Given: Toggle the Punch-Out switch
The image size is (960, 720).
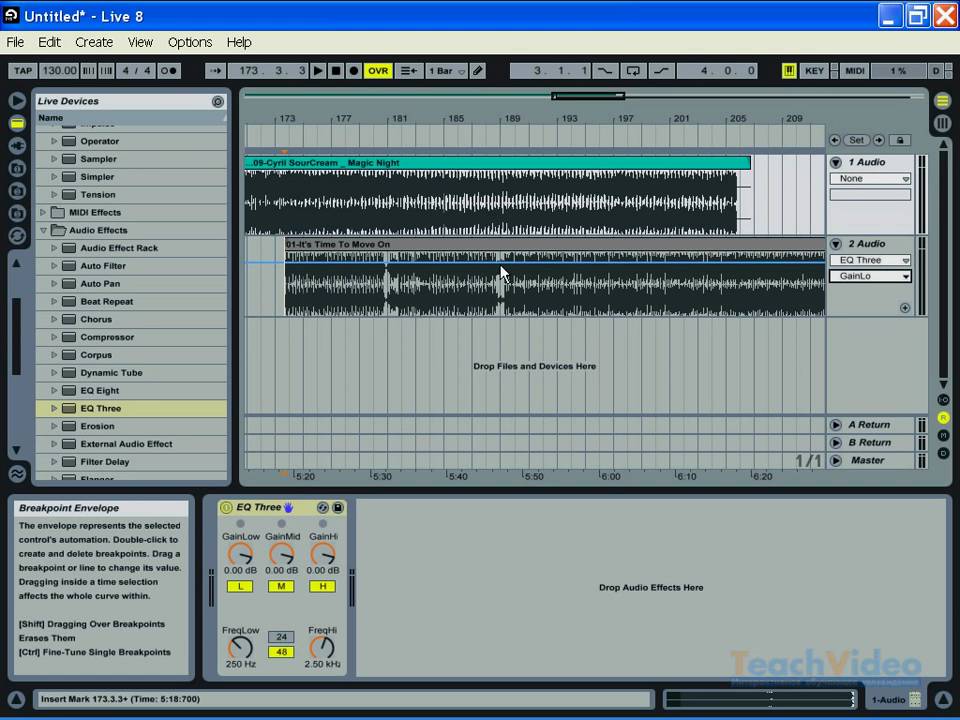Looking at the screenshot, I should pyautogui.click(x=661, y=71).
